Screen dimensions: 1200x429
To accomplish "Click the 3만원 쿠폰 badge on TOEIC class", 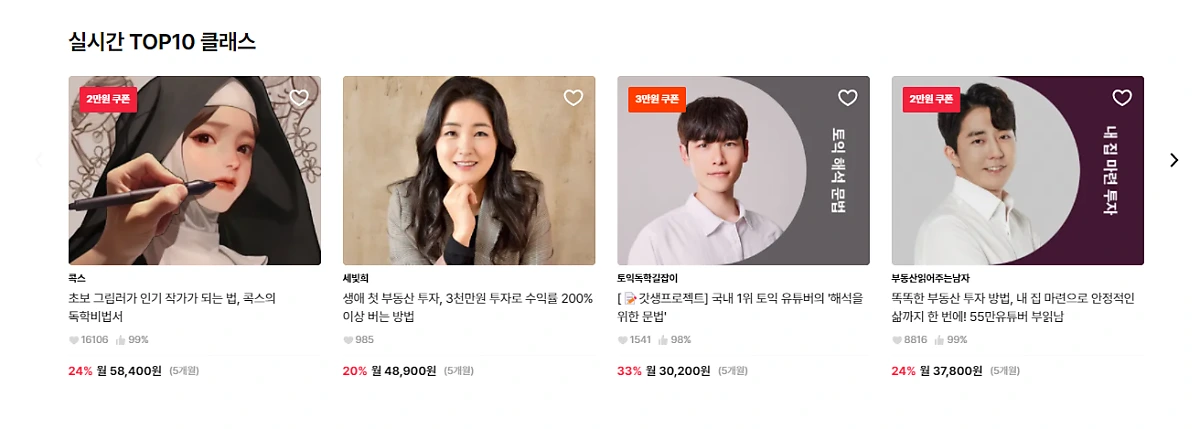I will 657,99.
